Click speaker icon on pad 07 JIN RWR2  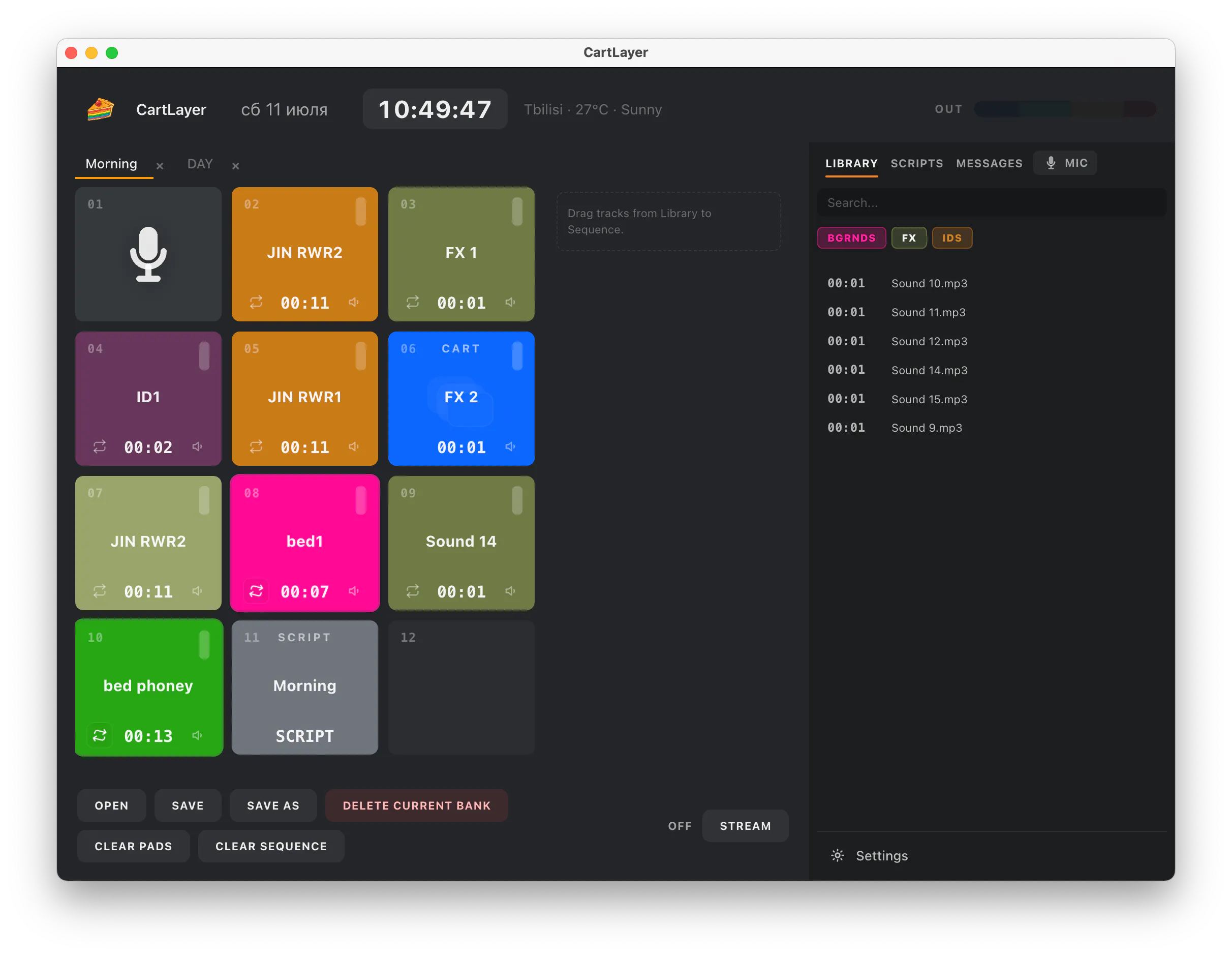click(197, 591)
